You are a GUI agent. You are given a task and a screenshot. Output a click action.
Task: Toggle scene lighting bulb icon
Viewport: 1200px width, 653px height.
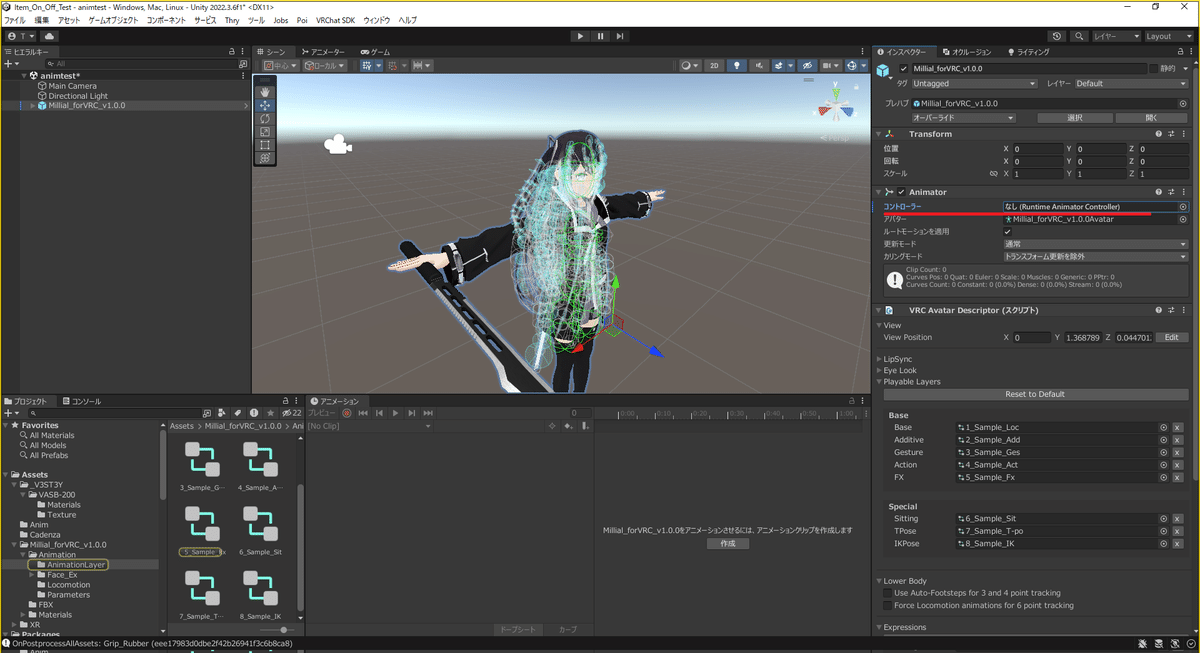738,65
